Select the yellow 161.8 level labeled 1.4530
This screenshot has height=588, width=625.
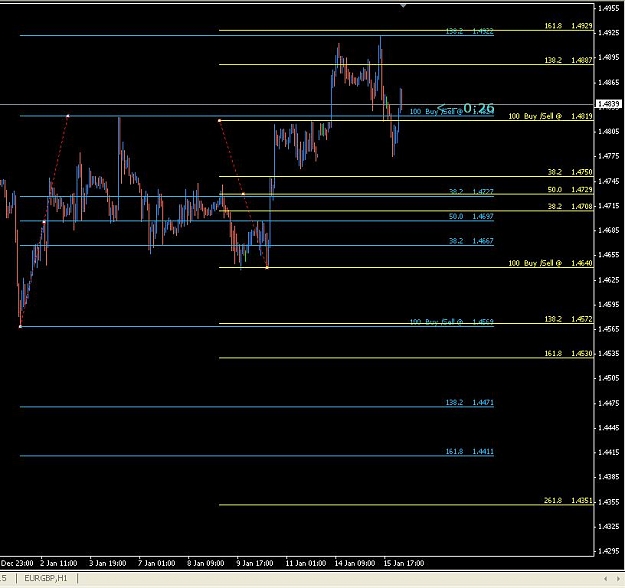coord(568,354)
